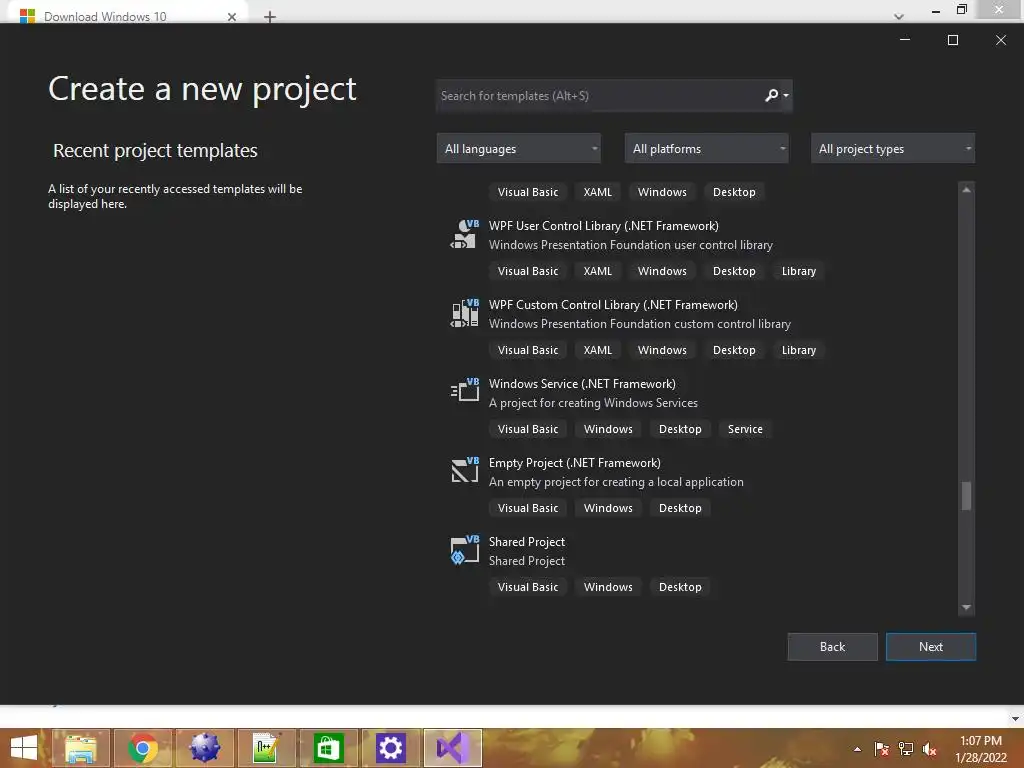Choose the Shared Project title

pyautogui.click(x=526, y=542)
